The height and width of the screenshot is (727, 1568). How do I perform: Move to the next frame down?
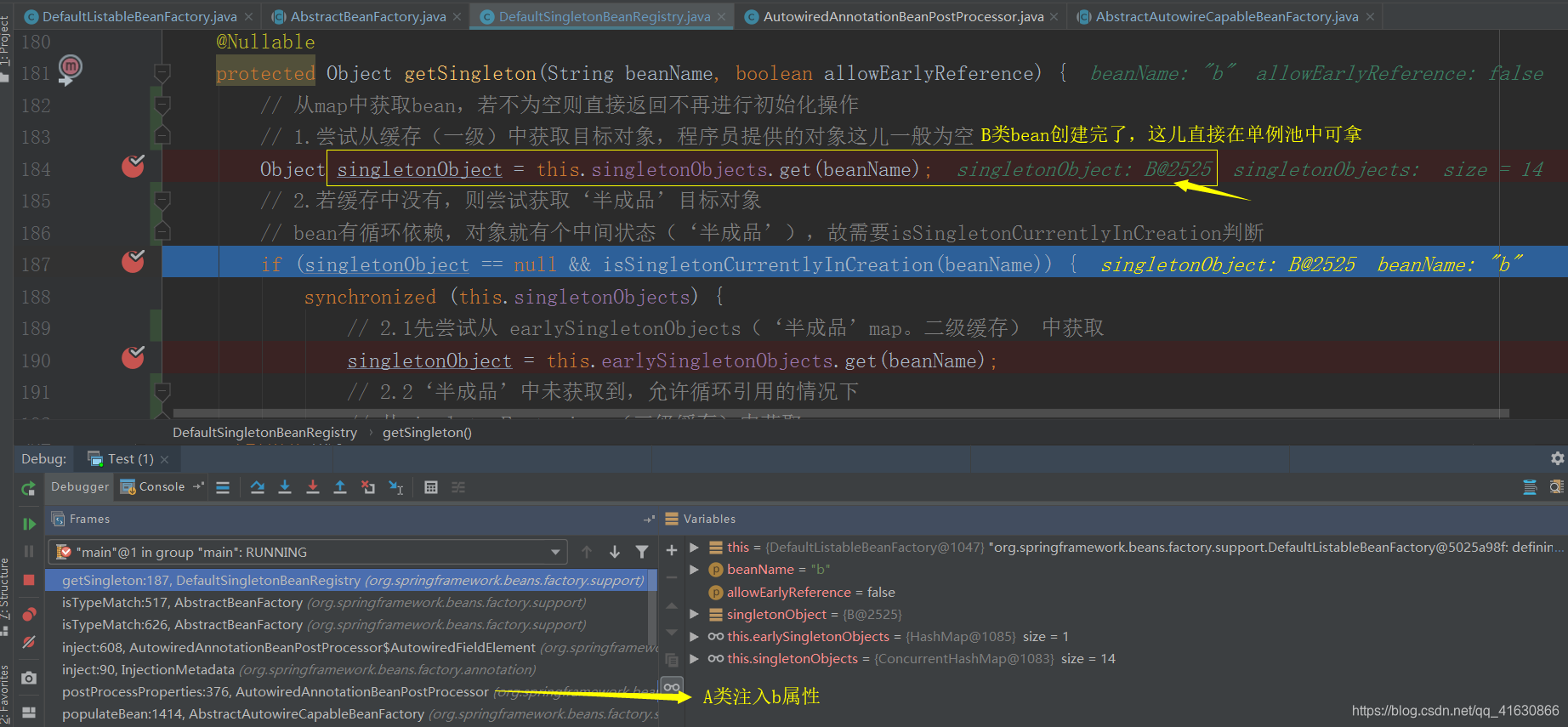coord(615,552)
